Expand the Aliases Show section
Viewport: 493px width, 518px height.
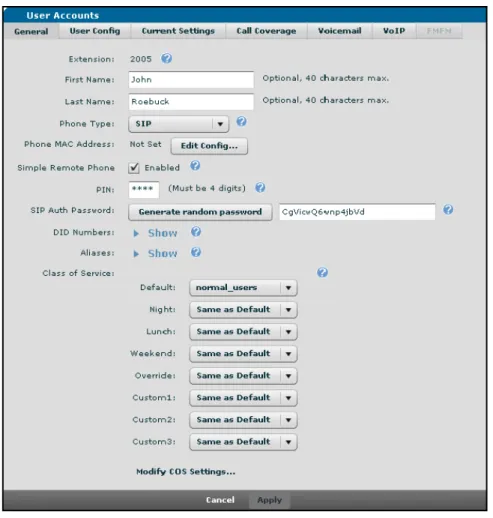pyautogui.click(x=155, y=254)
